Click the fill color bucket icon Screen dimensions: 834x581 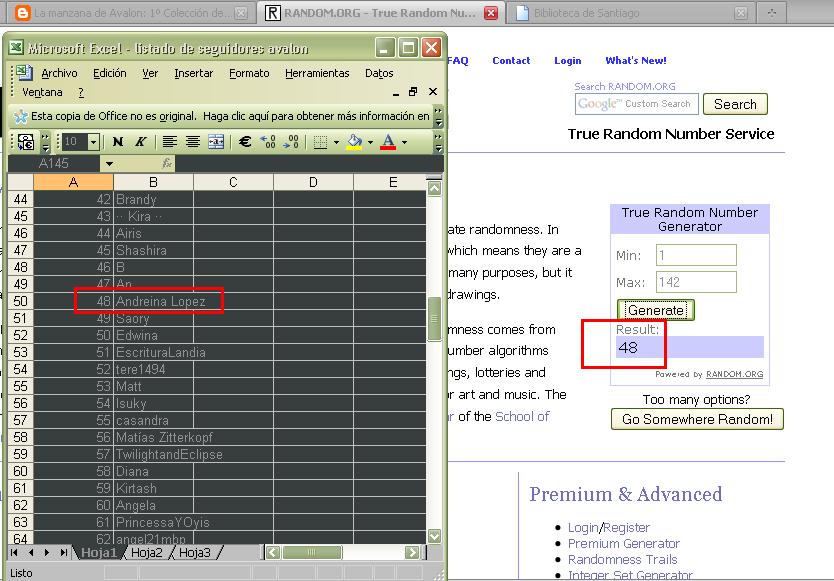click(354, 142)
